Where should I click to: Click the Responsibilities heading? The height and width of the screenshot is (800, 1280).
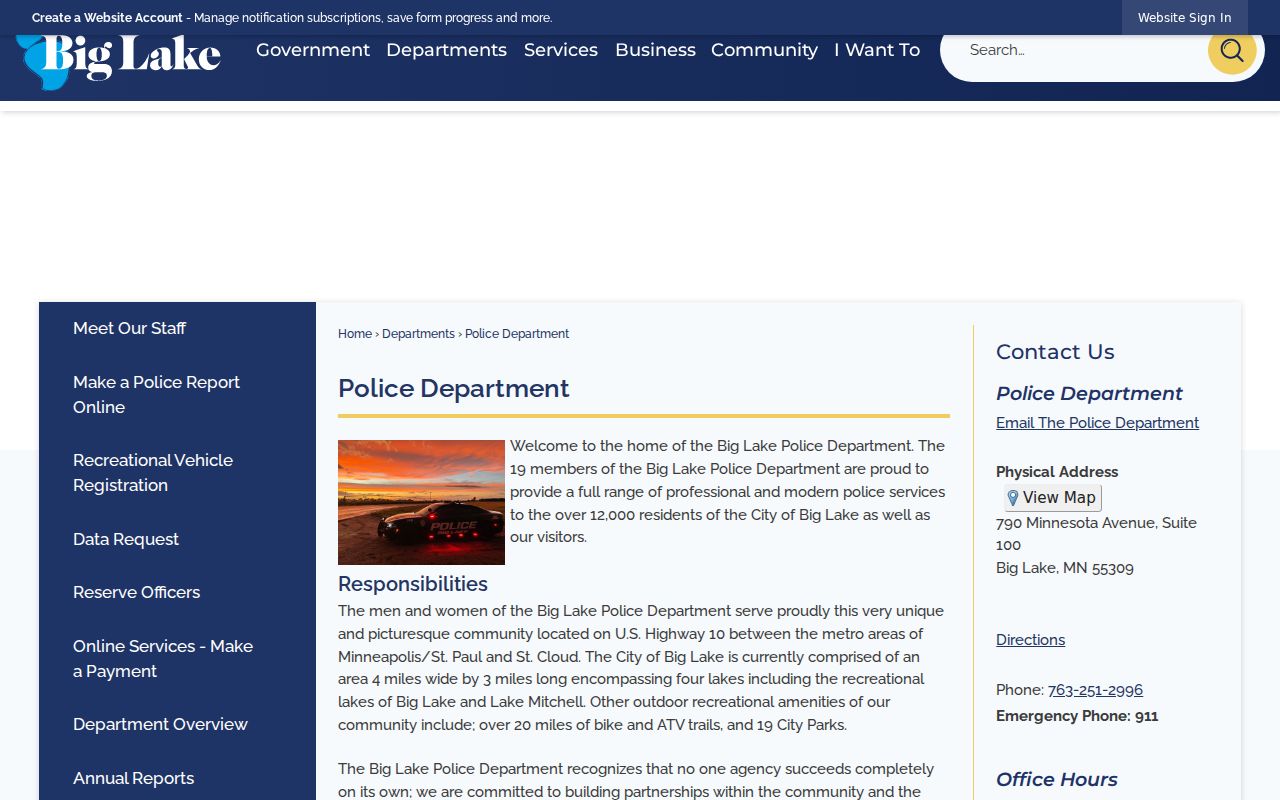[413, 584]
